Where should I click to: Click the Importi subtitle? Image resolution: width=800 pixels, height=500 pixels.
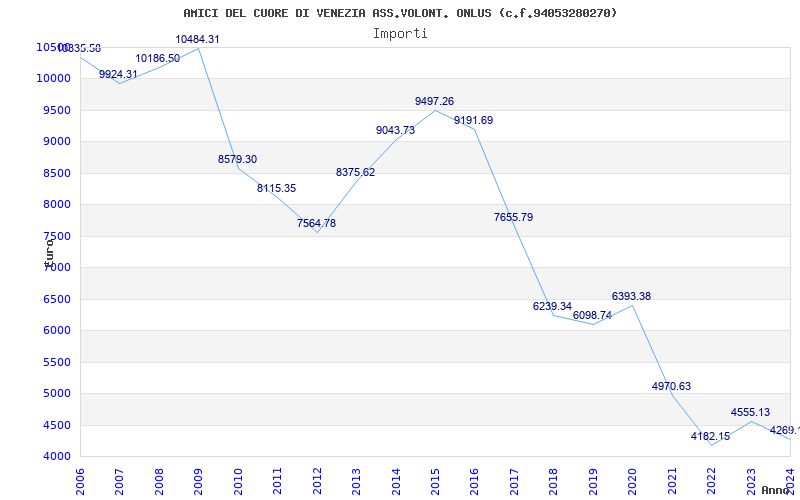point(400,34)
